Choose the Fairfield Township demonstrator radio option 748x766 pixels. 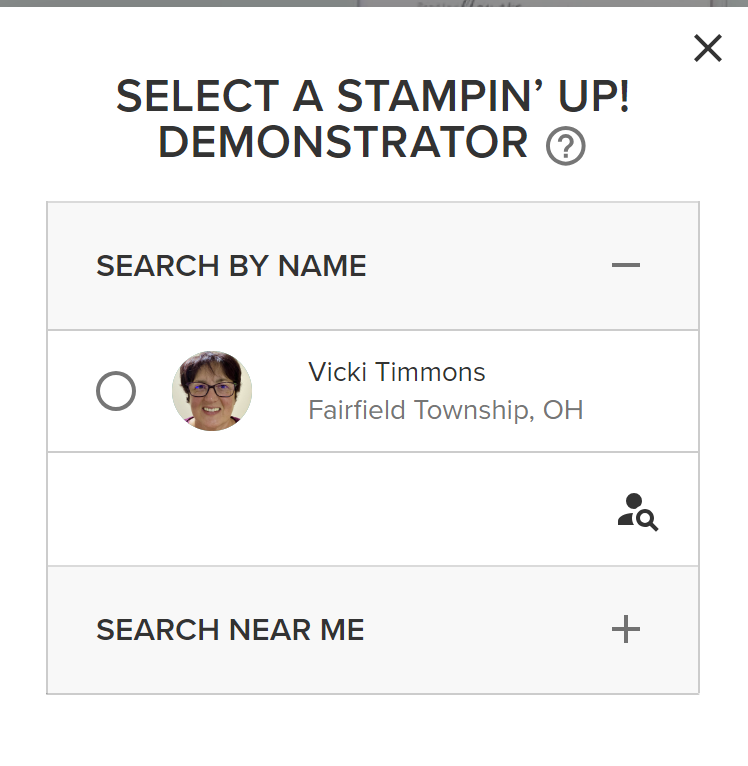coord(116,391)
